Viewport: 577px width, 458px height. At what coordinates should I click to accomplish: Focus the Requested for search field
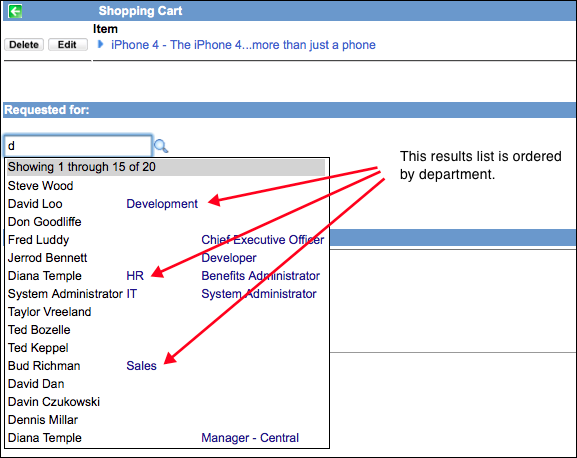78,146
